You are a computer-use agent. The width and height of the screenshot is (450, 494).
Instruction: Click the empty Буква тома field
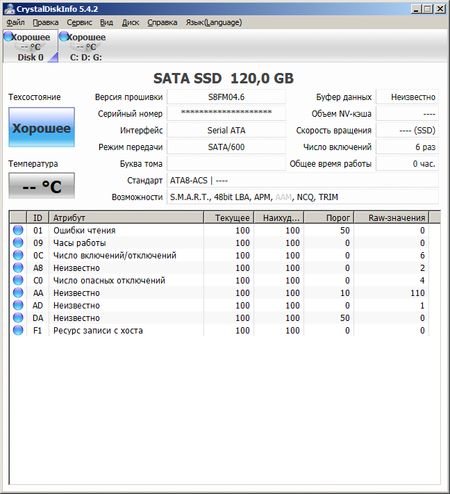tap(226, 164)
